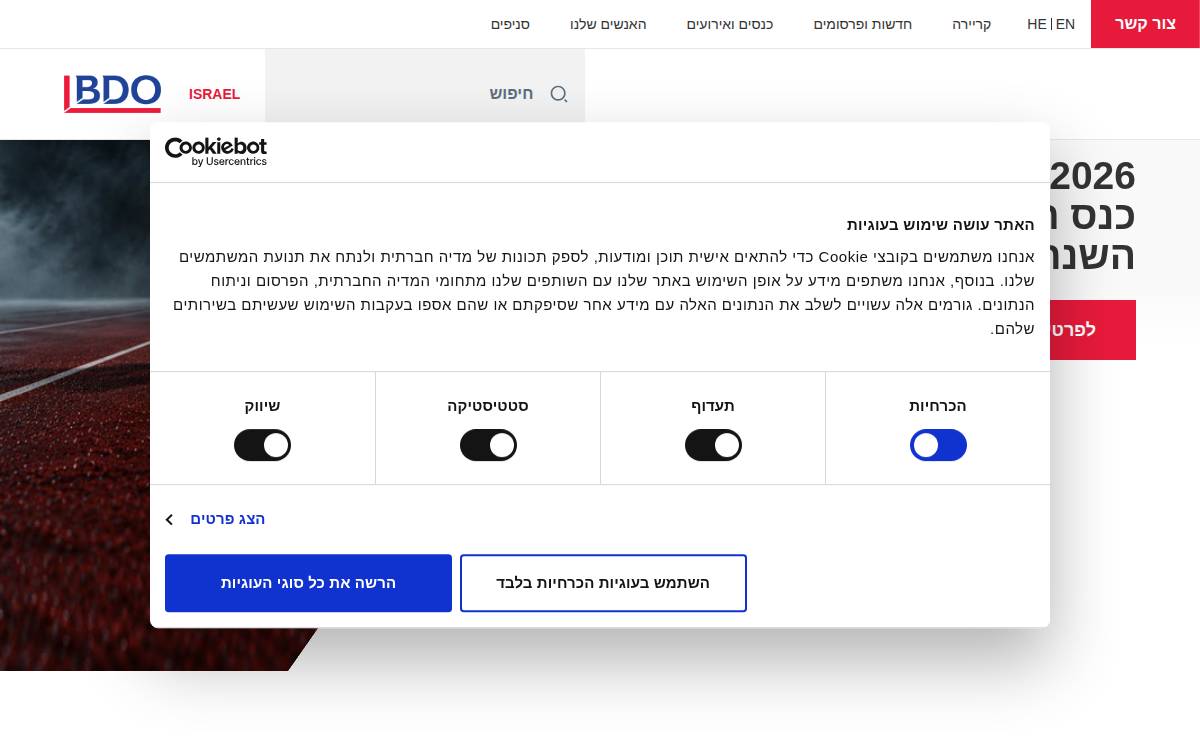Click the חיפוש search field

click(x=425, y=94)
